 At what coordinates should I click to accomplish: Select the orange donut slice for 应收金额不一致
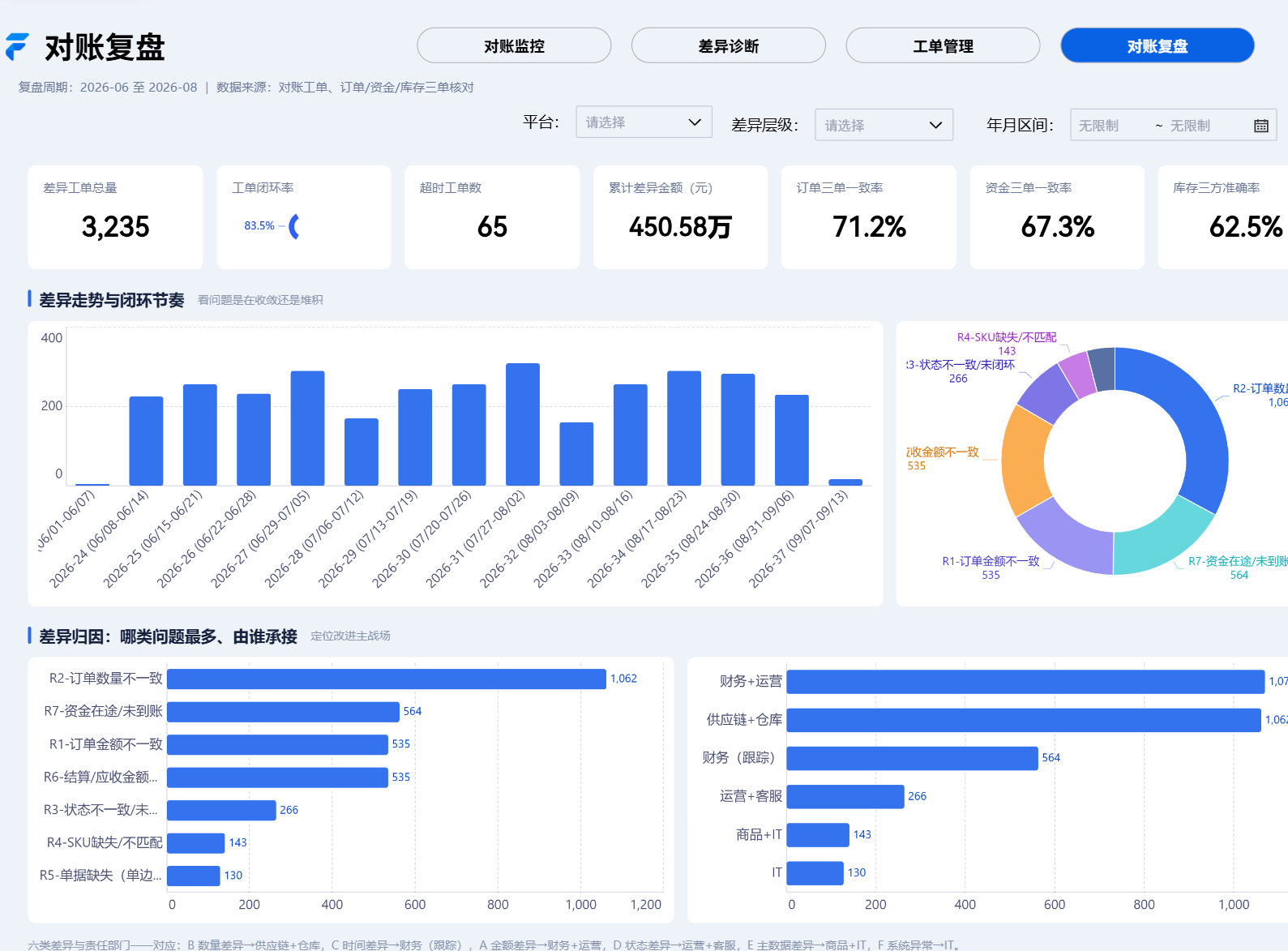(1025, 460)
